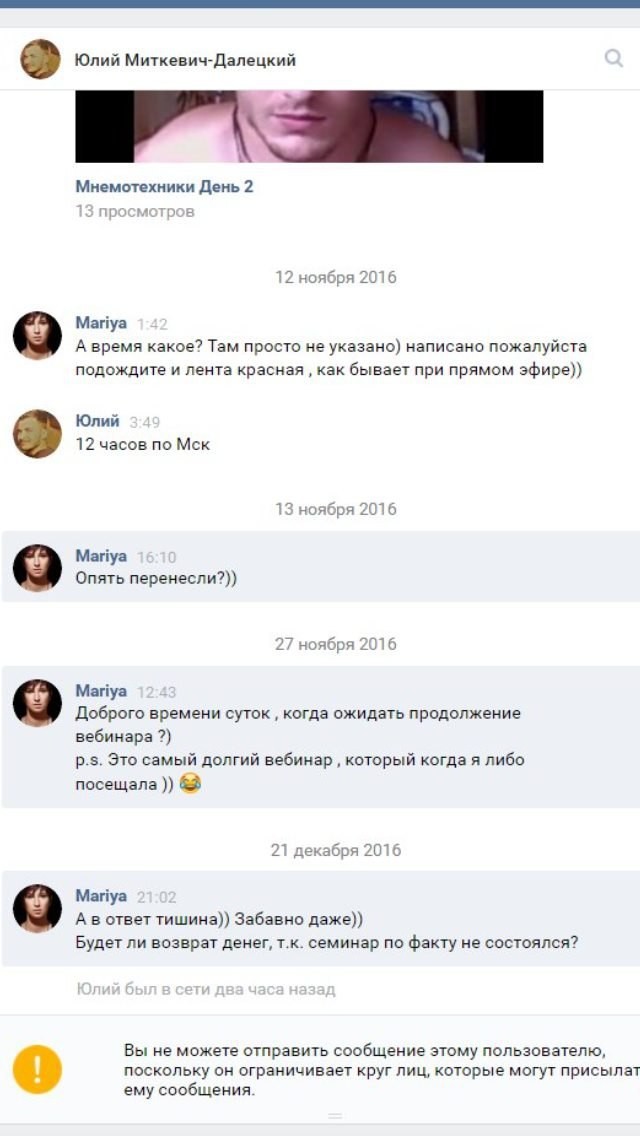Click the laughing emoji in message

tap(189, 784)
